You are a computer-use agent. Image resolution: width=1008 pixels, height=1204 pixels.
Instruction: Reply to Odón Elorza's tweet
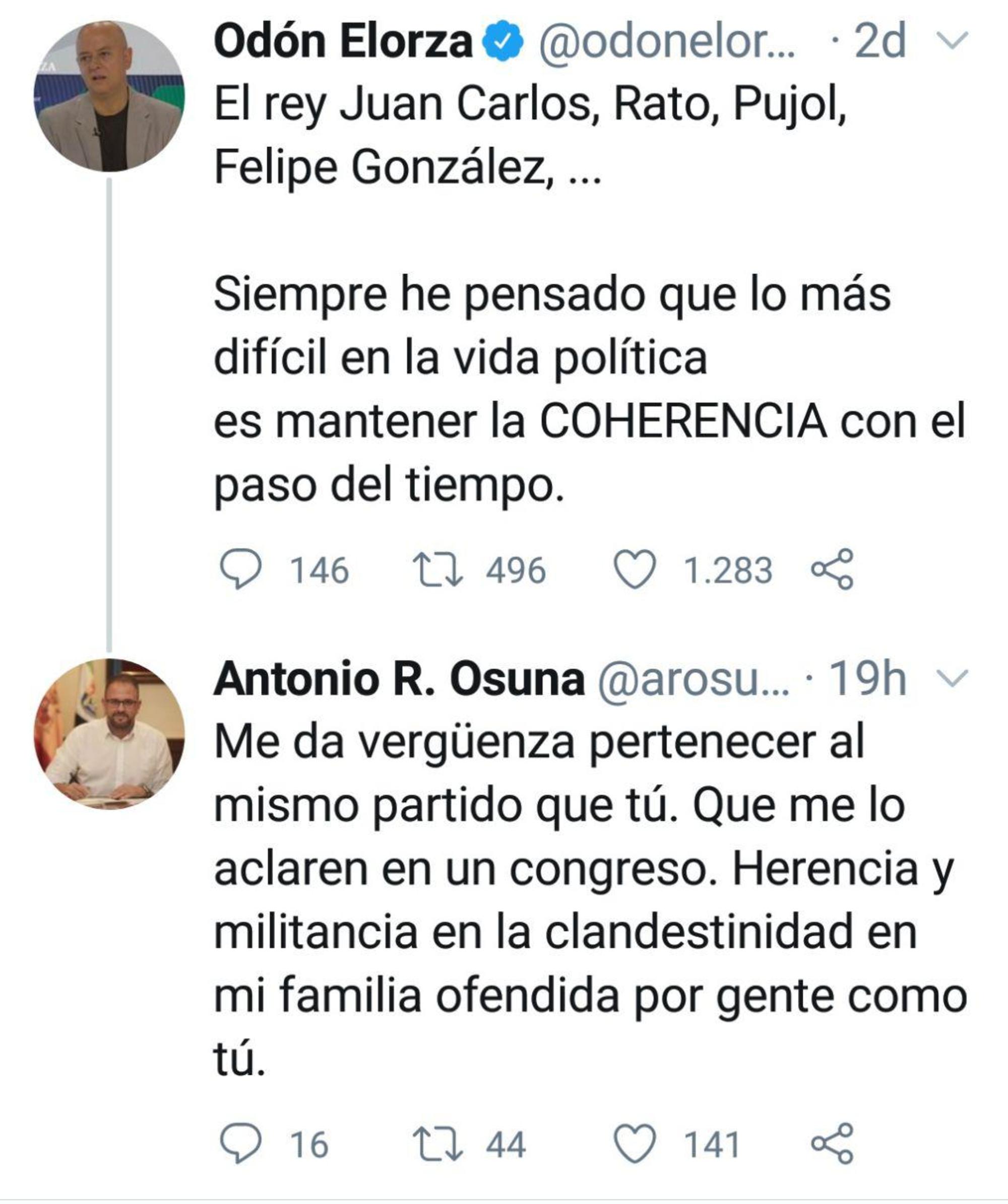[241, 570]
